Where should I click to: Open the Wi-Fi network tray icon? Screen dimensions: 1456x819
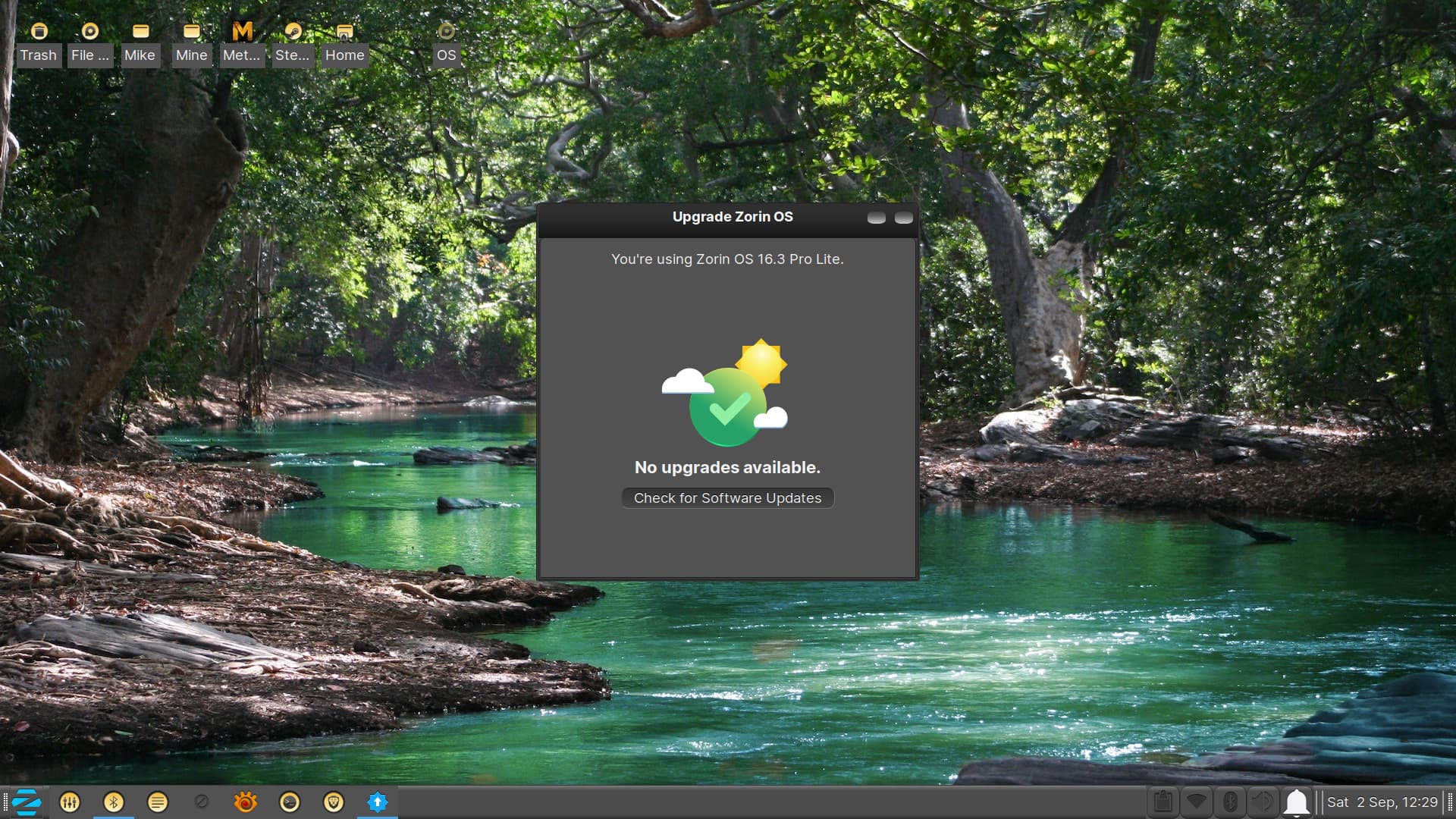pyautogui.click(x=1197, y=802)
